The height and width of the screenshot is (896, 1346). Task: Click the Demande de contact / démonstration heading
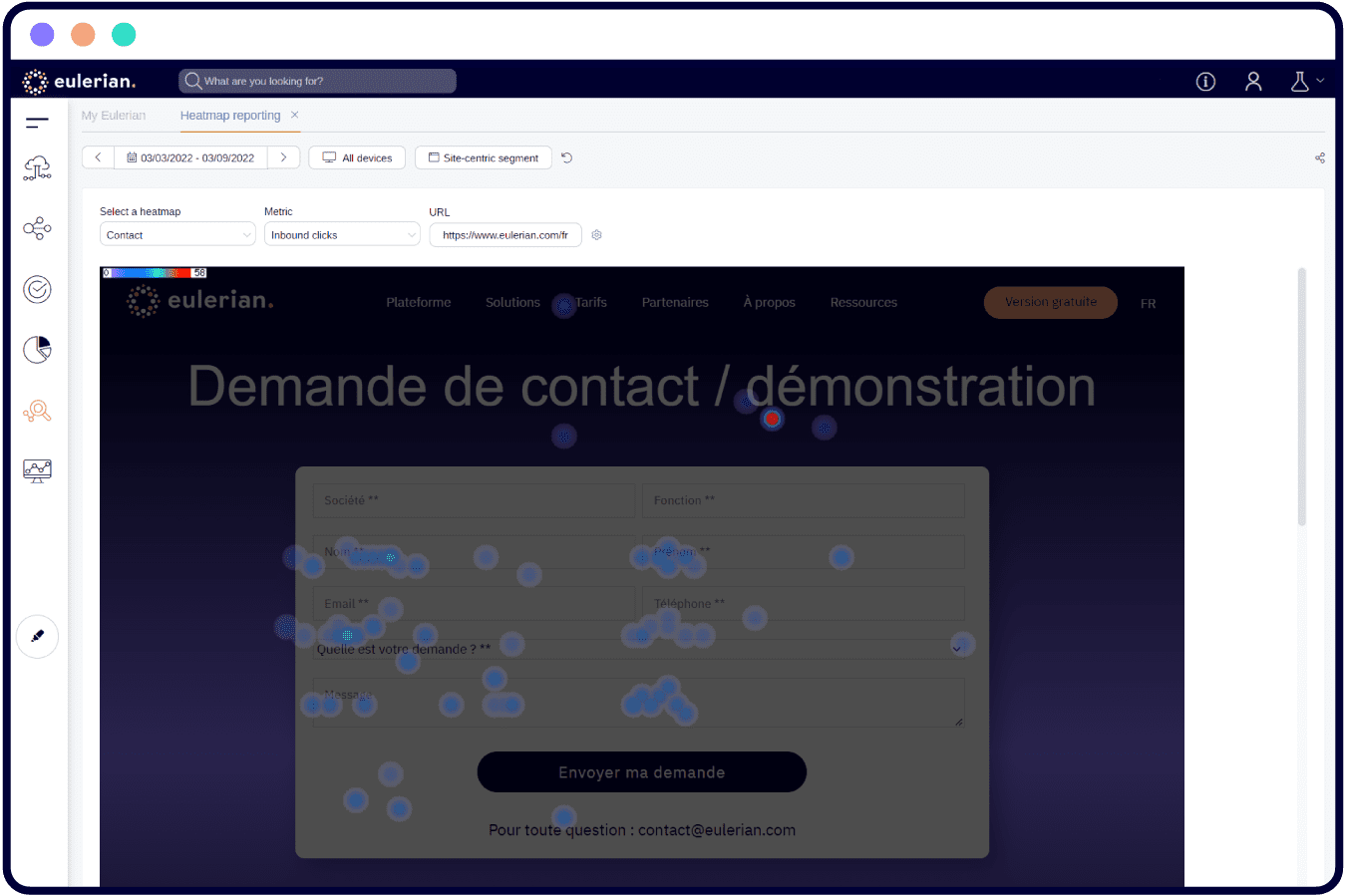tap(642, 387)
